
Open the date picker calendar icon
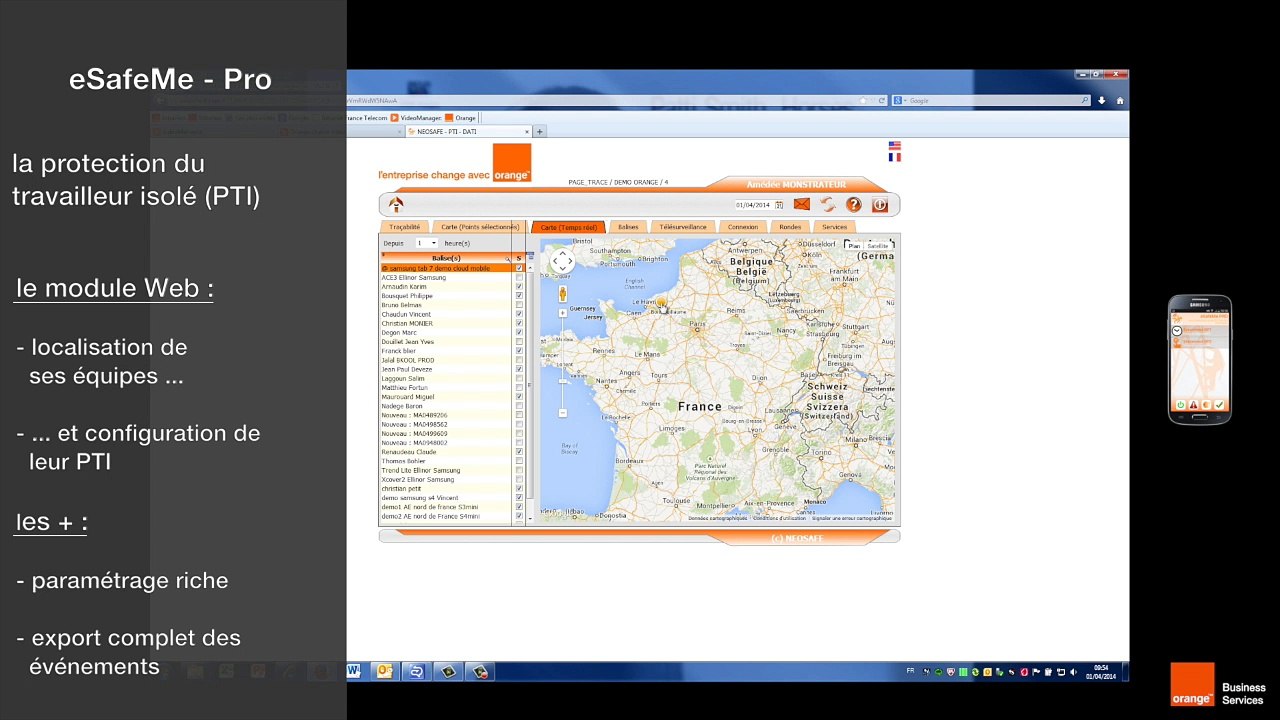pyautogui.click(x=779, y=205)
